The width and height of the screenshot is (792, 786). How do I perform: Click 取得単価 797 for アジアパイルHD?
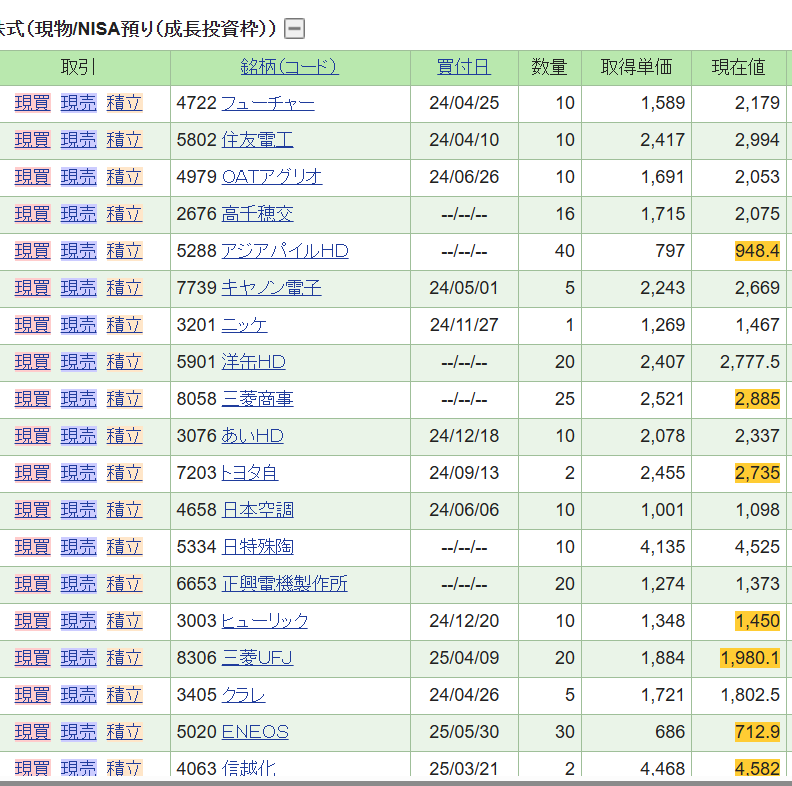670,251
